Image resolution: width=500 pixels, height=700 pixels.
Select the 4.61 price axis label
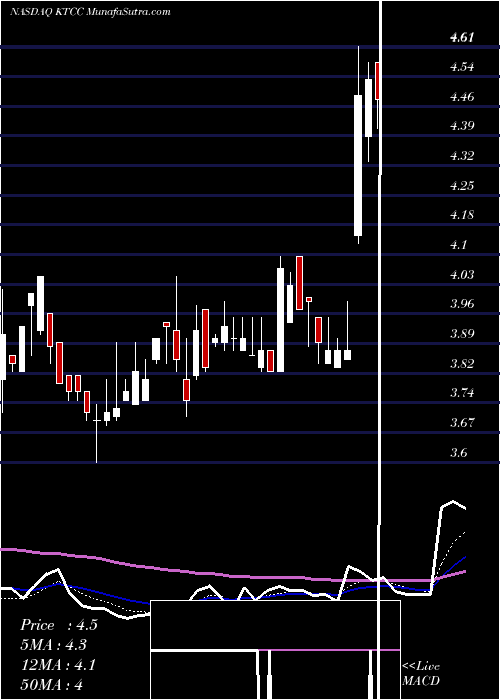pos(462,38)
